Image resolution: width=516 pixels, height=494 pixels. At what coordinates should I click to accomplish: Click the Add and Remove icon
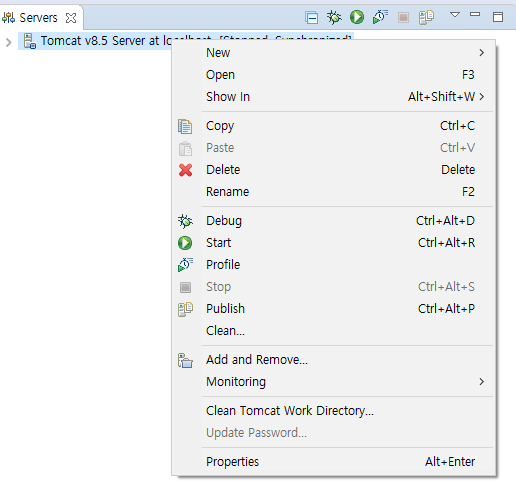(185, 360)
